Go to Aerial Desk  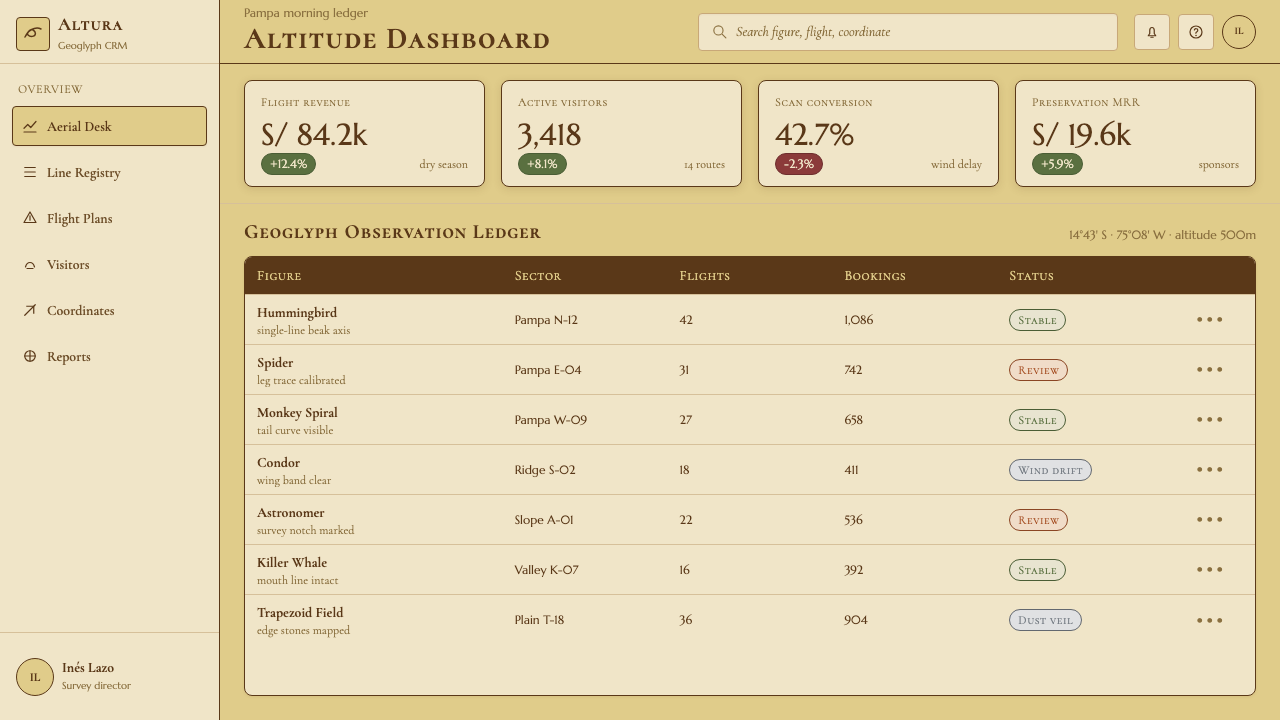coord(109,126)
